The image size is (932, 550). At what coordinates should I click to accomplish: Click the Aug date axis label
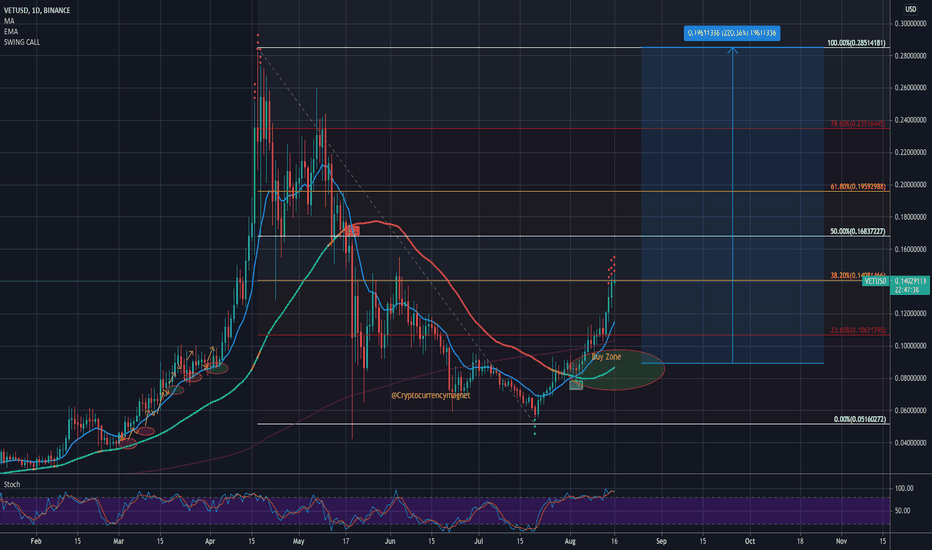pos(570,541)
